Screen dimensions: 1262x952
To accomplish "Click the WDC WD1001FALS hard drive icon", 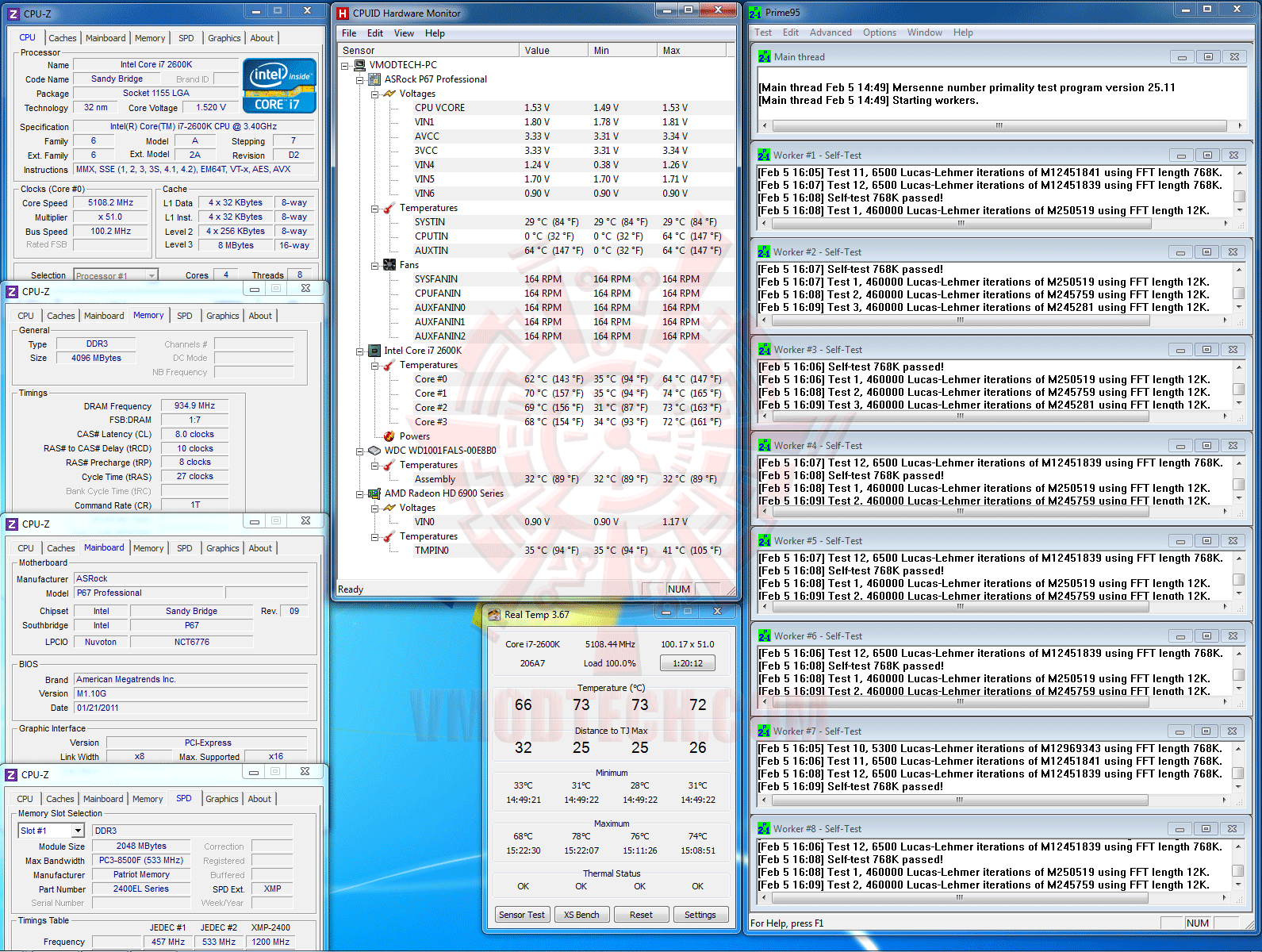I will coord(374,451).
